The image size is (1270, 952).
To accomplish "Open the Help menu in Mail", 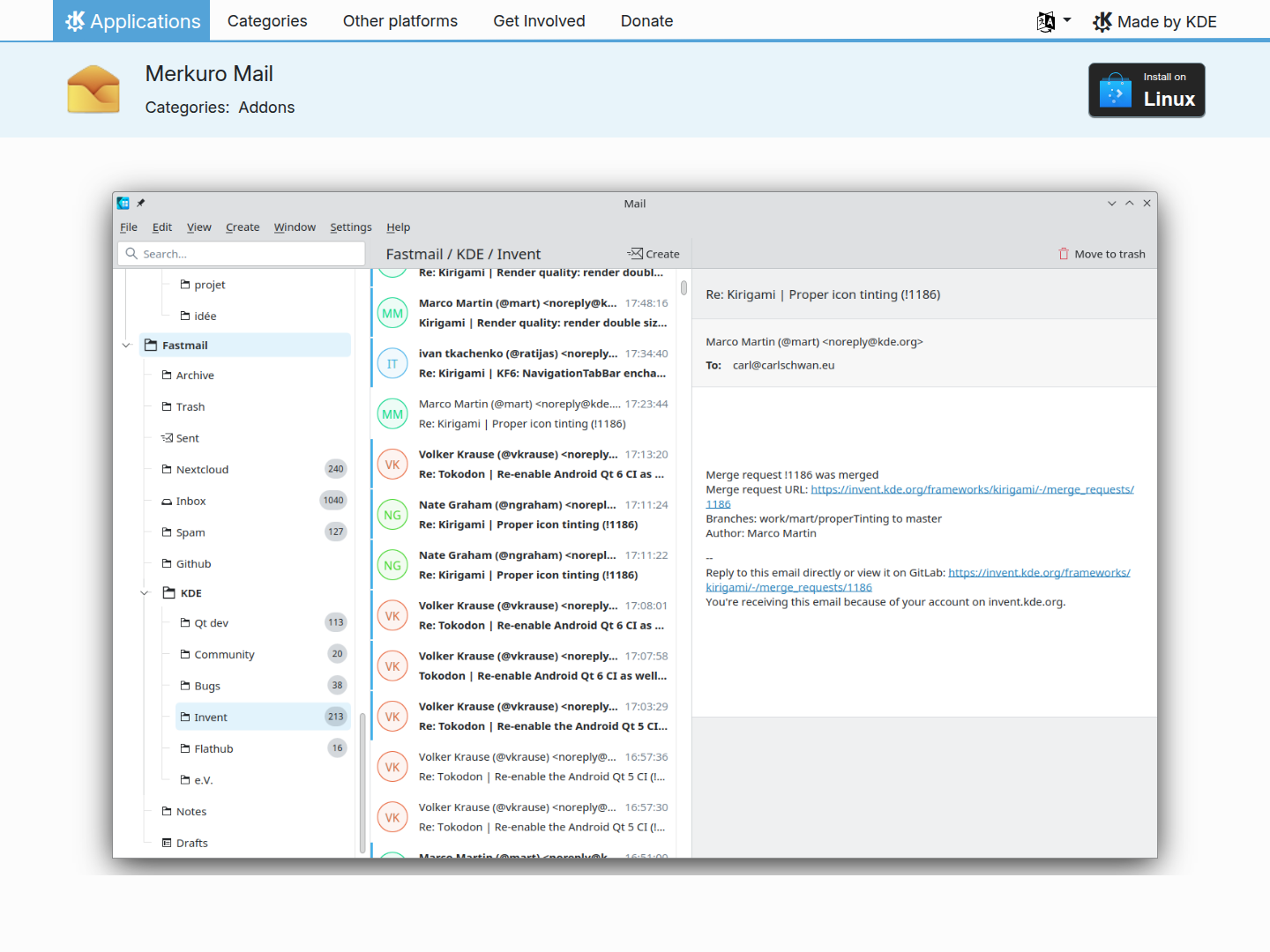I will point(399,227).
